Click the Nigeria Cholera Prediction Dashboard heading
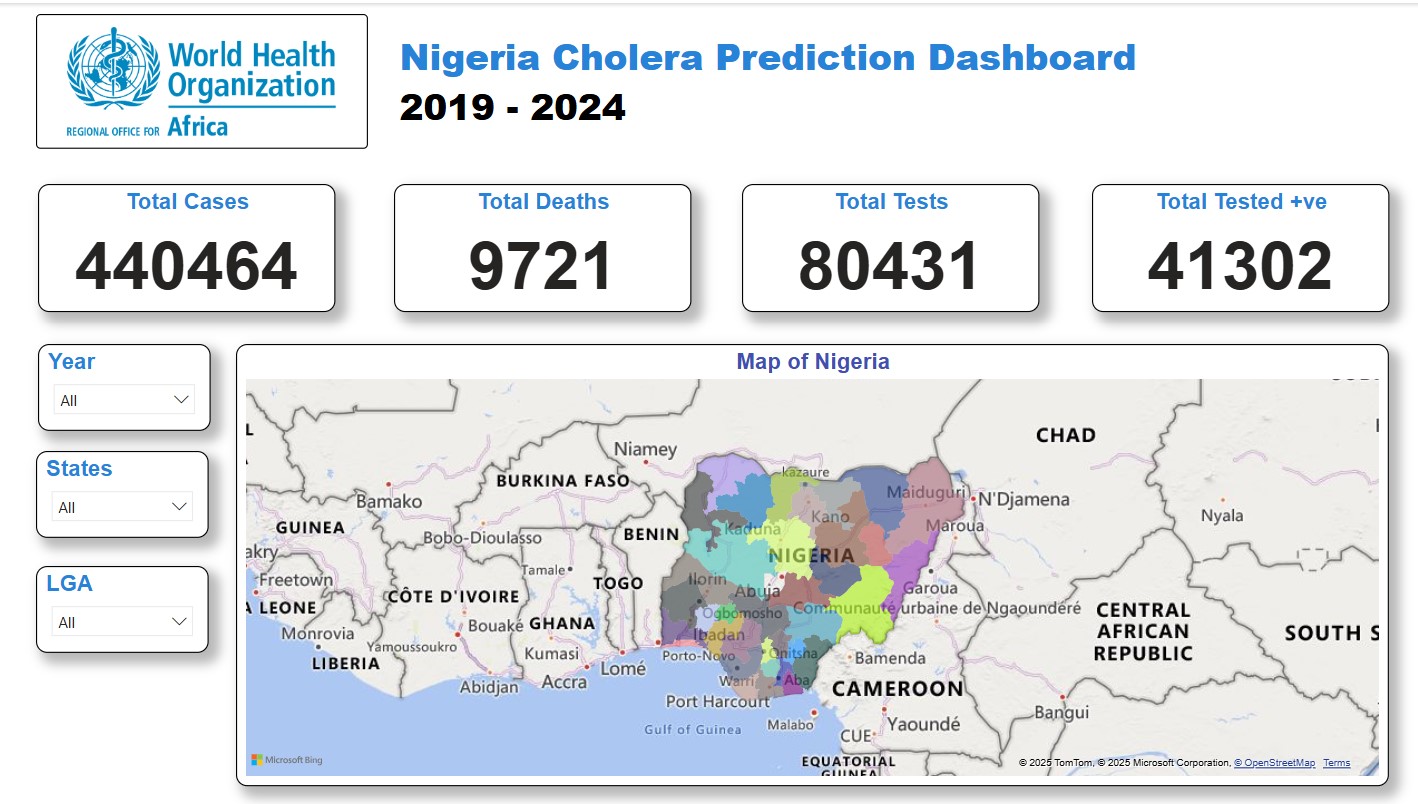This screenshot has height=804, width=1418. [x=767, y=58]
